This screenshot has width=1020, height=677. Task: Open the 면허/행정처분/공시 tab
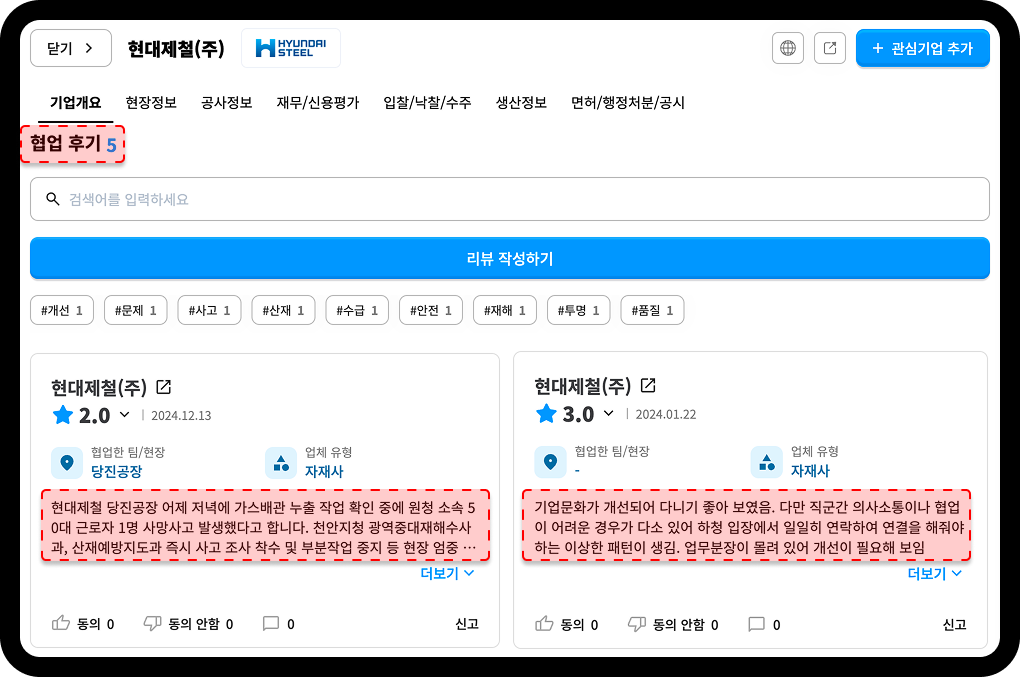[x=628, y=103]
